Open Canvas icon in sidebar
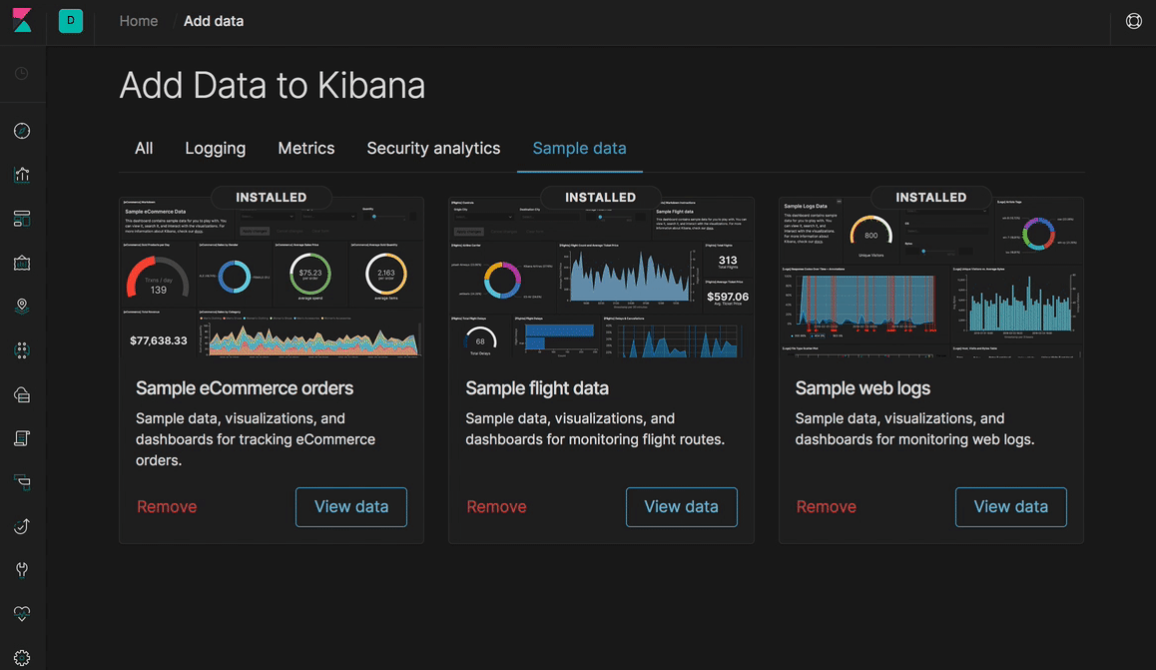The height and width of the screenshot is (670, 1156). [x=22, y=262]
